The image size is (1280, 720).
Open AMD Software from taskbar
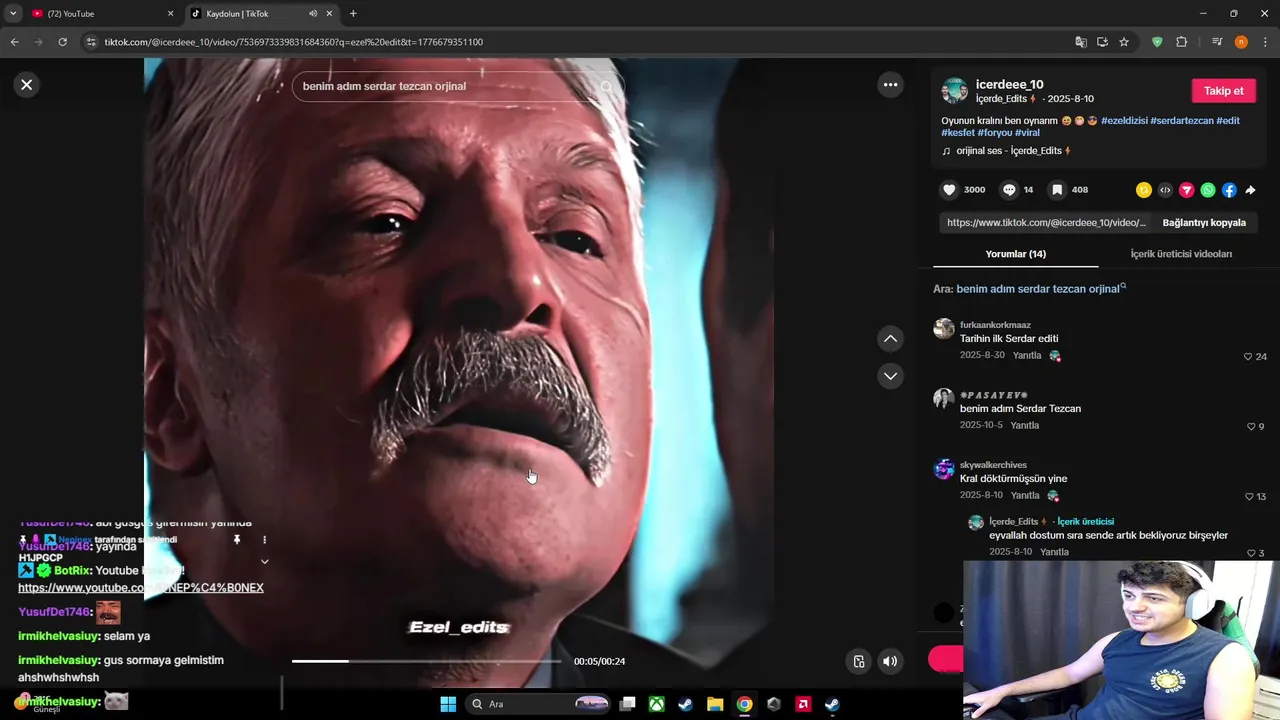click(803, 704)
